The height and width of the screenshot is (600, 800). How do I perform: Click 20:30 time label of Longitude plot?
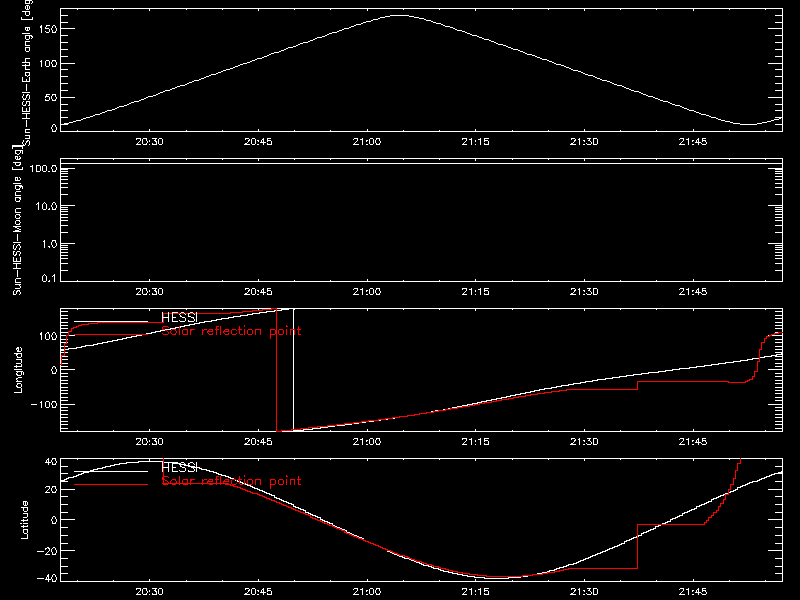tap(149, 441)
